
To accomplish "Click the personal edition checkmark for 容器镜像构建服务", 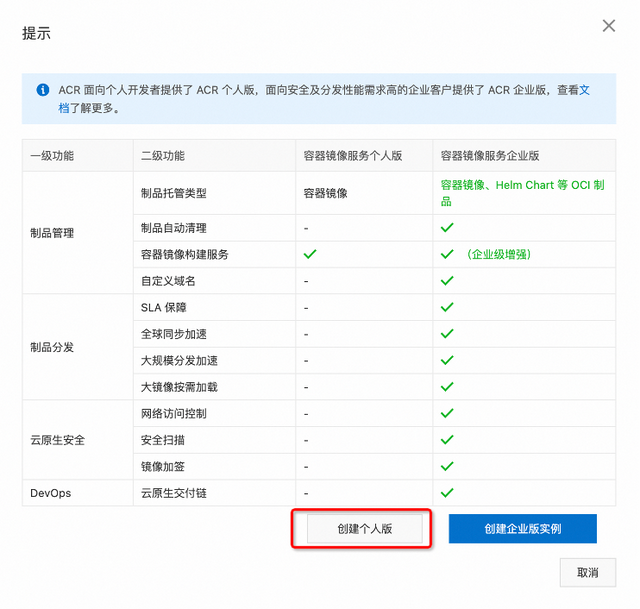I will 310,254.
